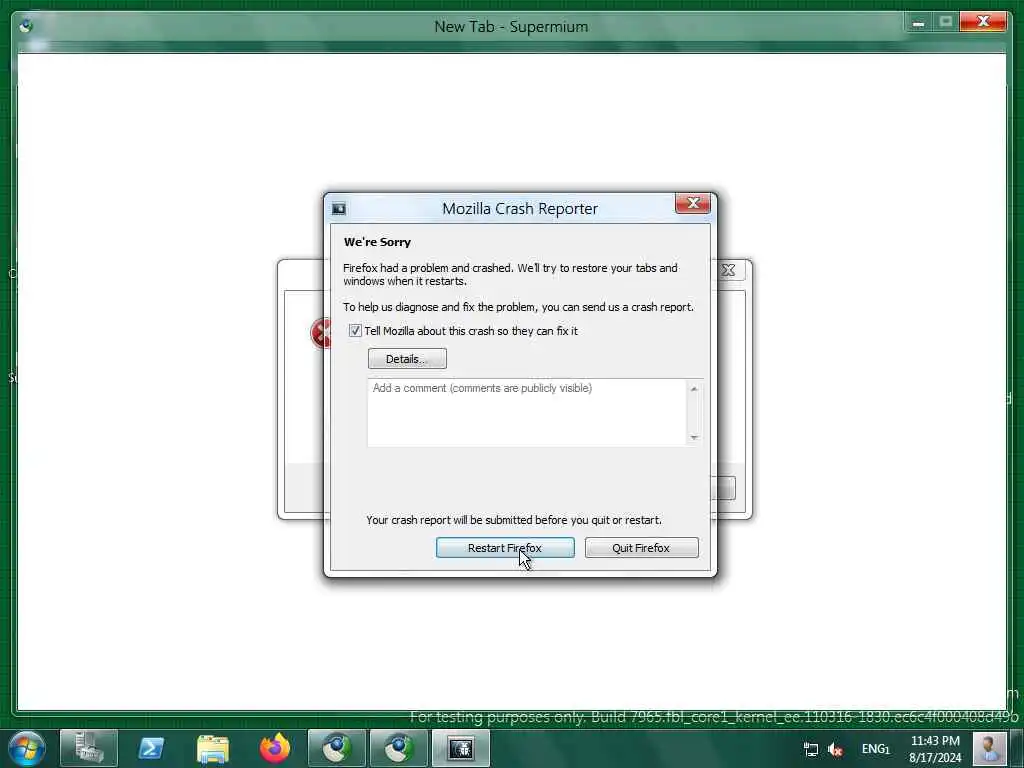Open Server Manager from taskbar
The height and width of the screenshot is (768, 1024).
[89, 748]
